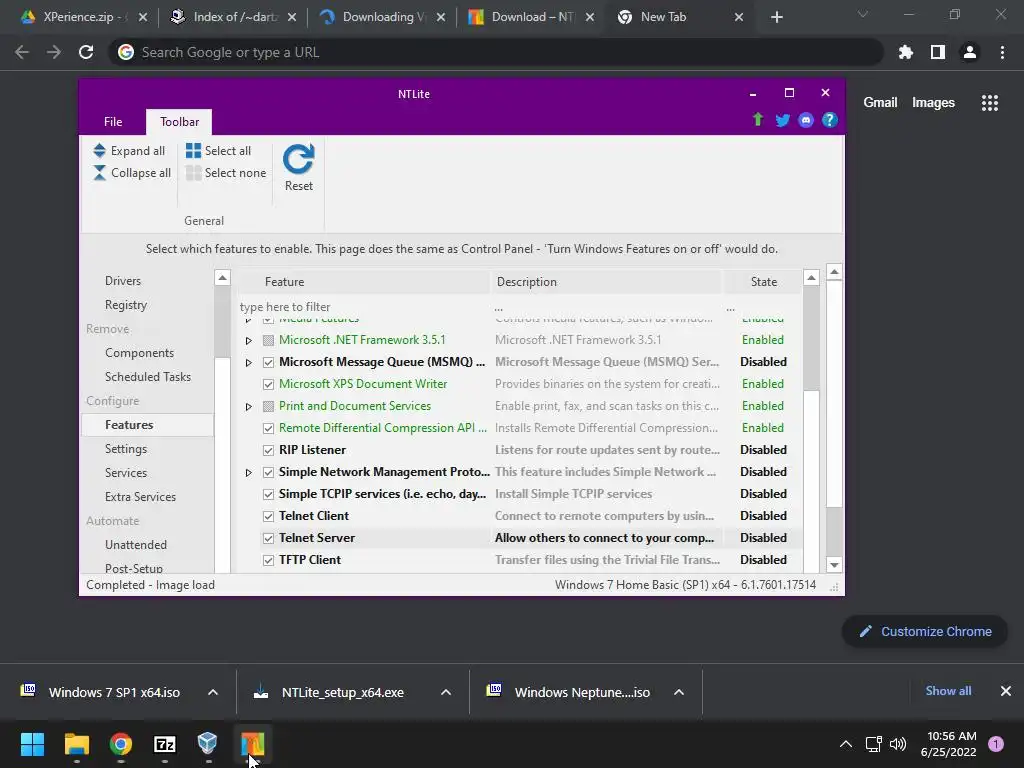Open Chrome profile avatar icon
1024x768 pixels.
[x=970, y=52]
